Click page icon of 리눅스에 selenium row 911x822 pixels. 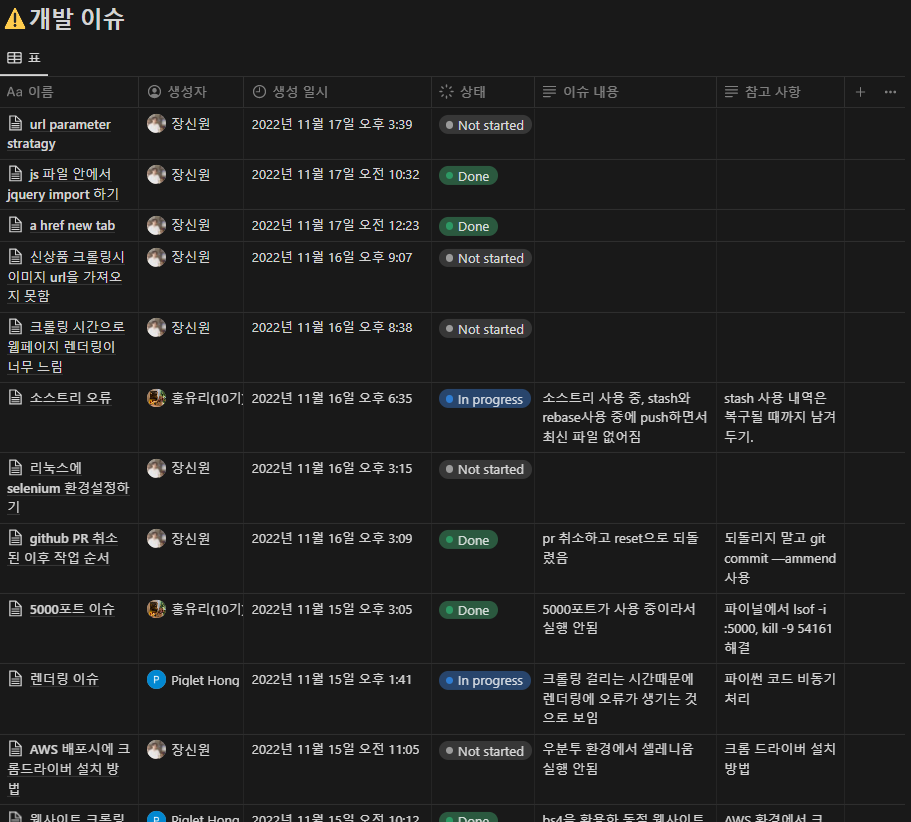[16, 467]
